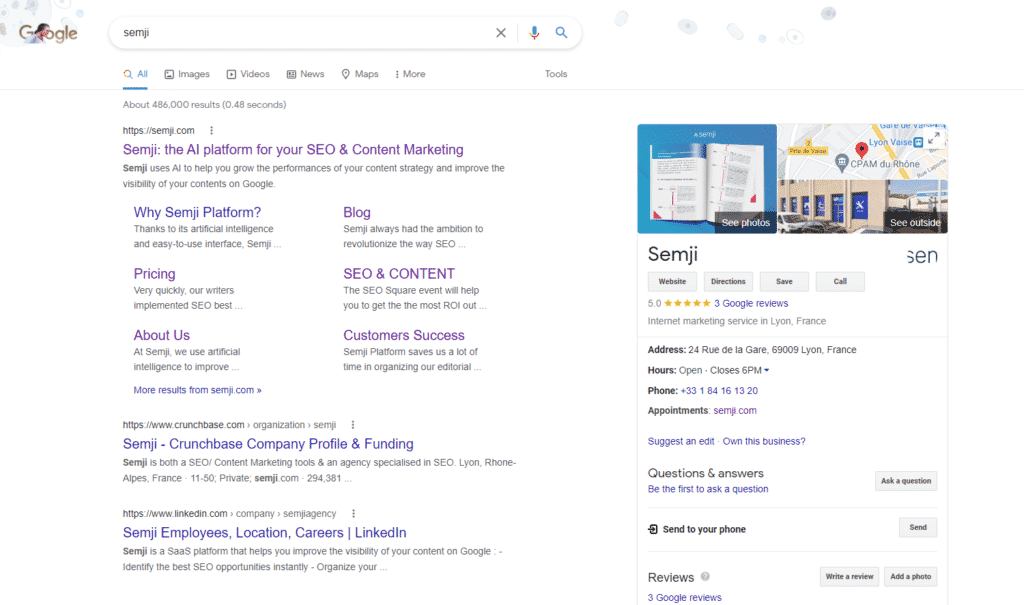
Task: Open the Blog sitelink
Action: click(x=357, y=212)
